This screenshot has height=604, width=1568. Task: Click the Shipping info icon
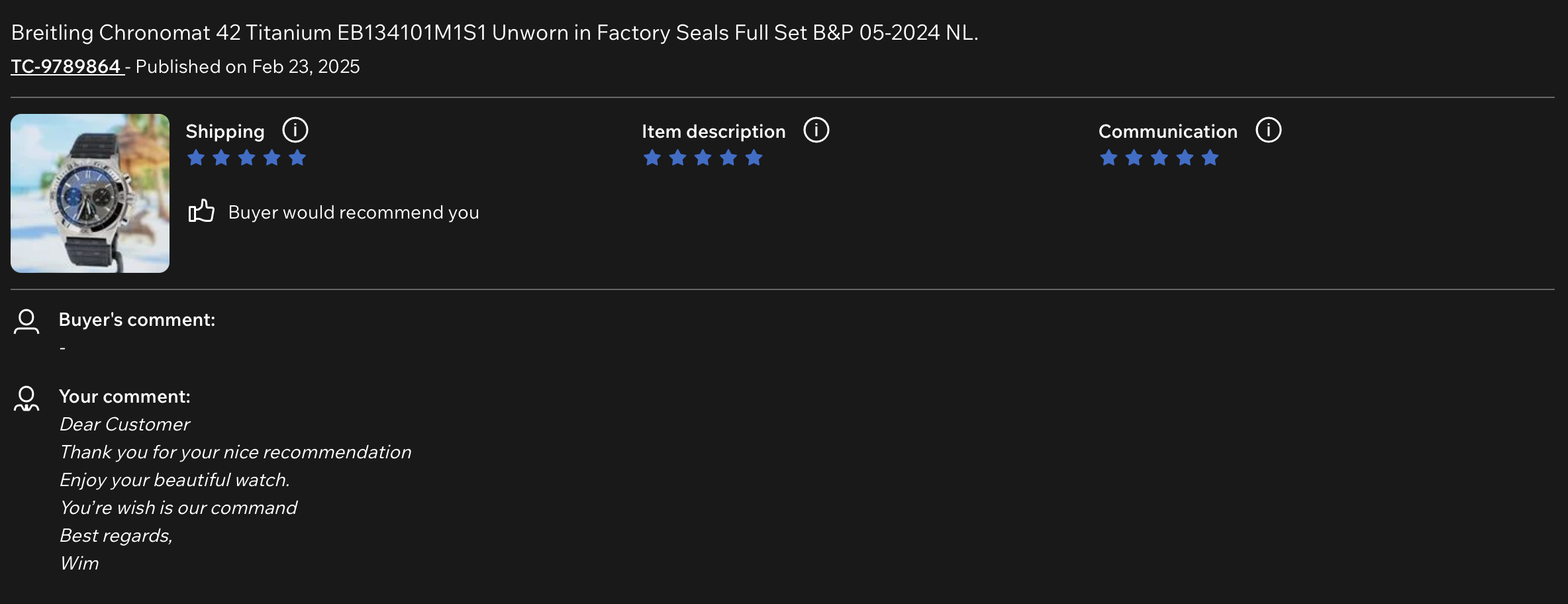pos(295,130)
